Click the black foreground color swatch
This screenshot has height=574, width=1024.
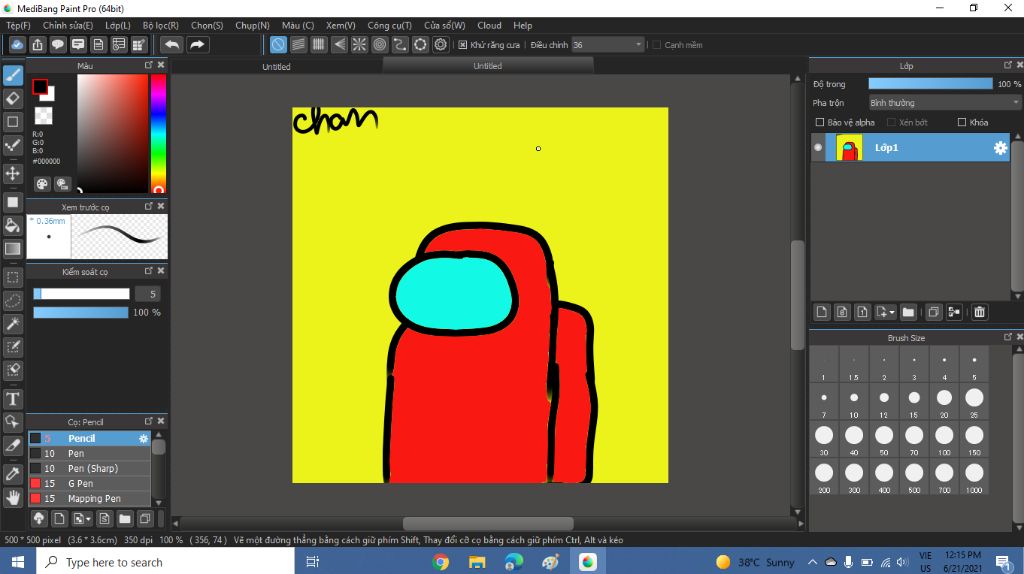pyautogui.click(x=39, y=86)
